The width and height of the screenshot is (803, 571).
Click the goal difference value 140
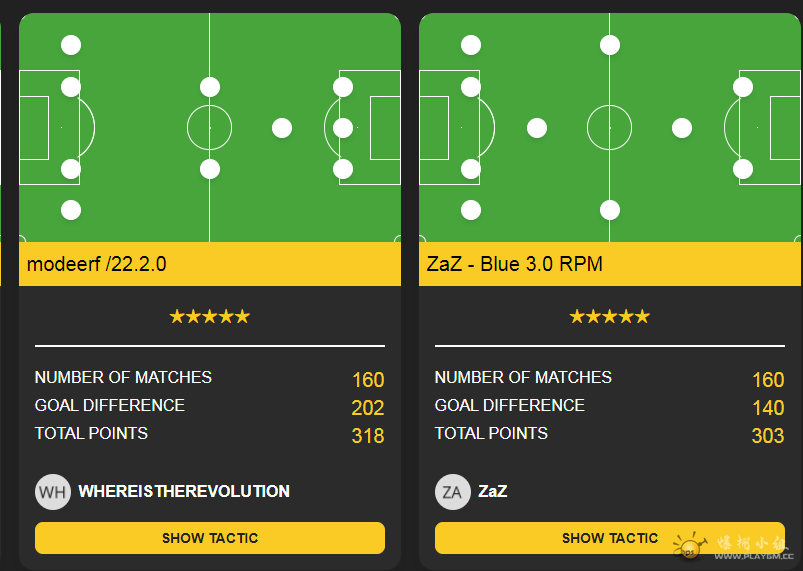pos(768,408)
